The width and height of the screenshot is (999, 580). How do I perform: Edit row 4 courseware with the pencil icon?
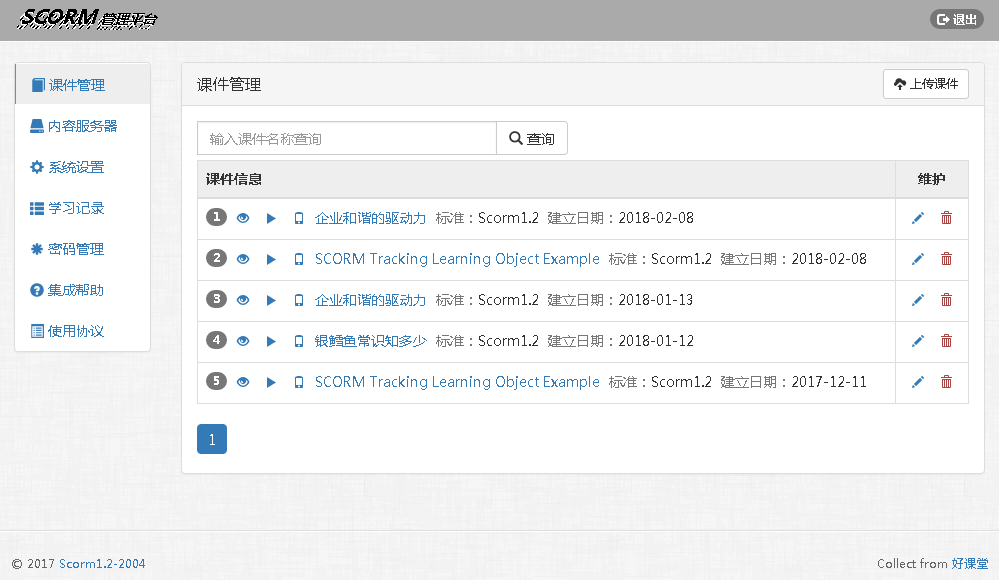point(918,341)
